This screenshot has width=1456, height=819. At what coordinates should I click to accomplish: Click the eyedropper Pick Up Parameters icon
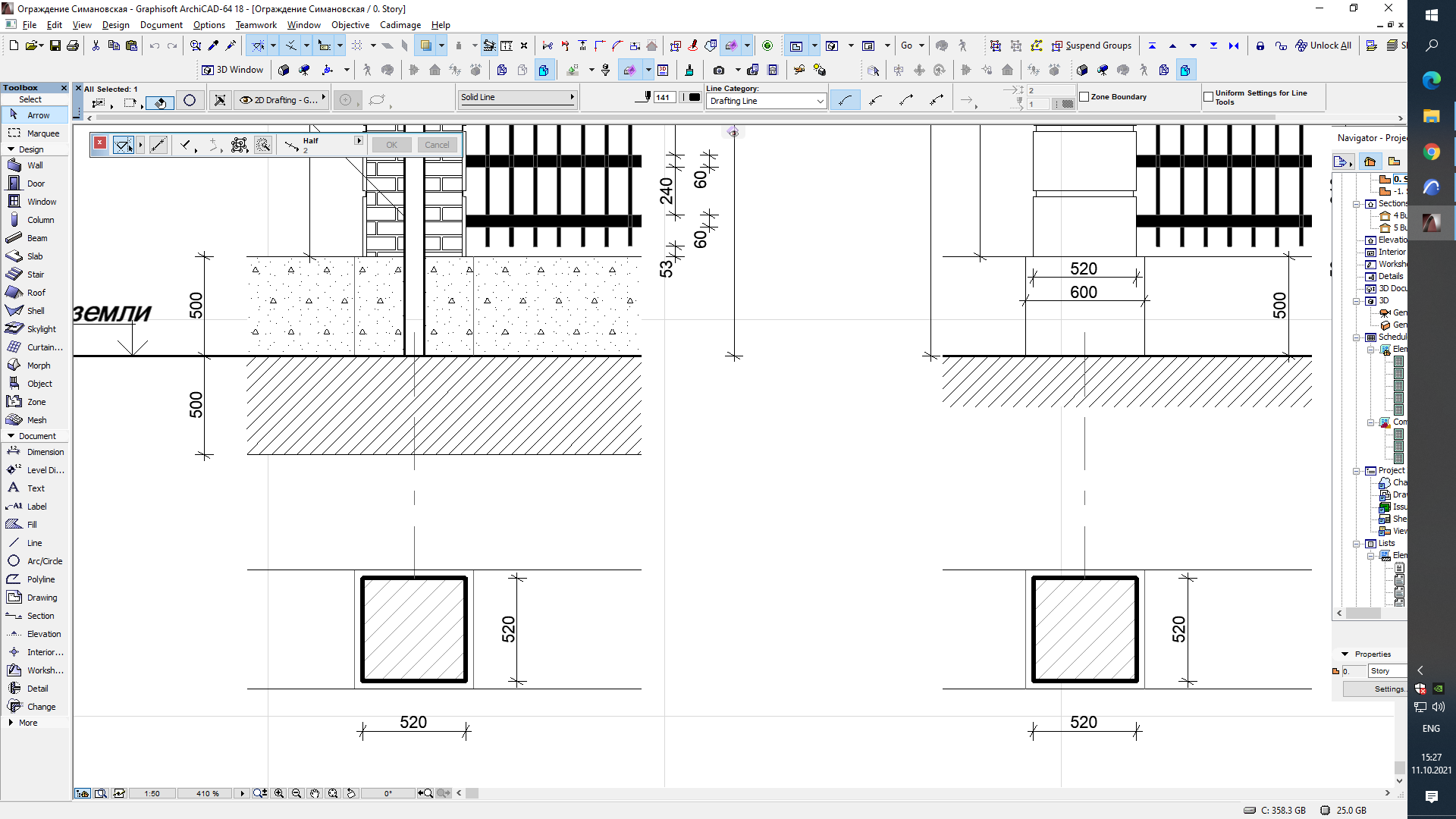click(214, 45)
